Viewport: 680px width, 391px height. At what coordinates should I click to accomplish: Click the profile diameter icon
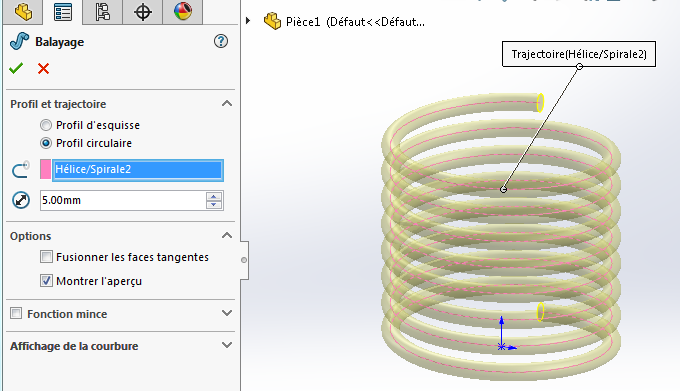21,200
